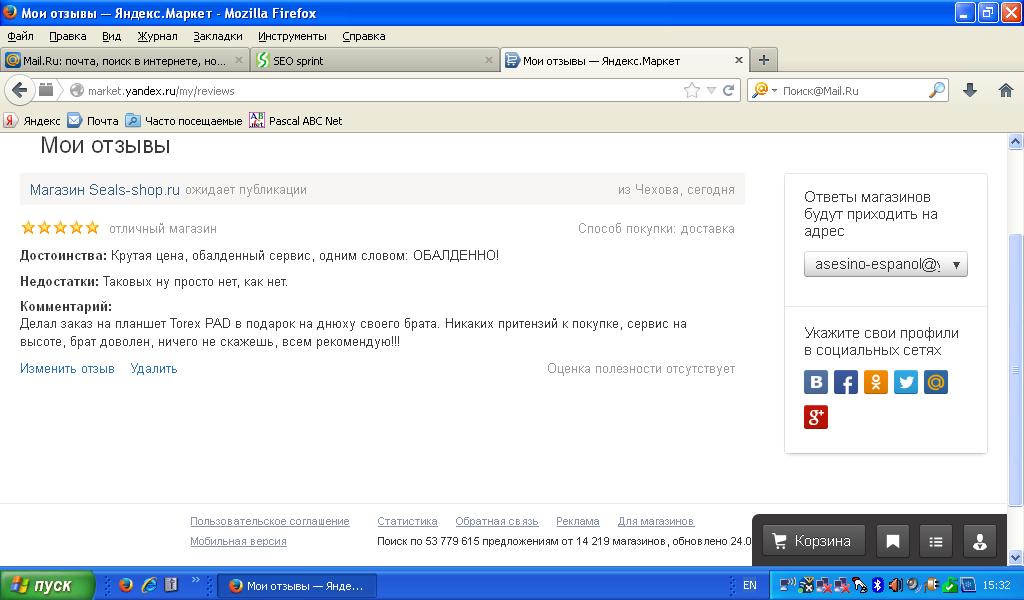The image size is (1024, 600).
Task: Click the Bluetooth tray icon
Action: (x=878, y=585)
